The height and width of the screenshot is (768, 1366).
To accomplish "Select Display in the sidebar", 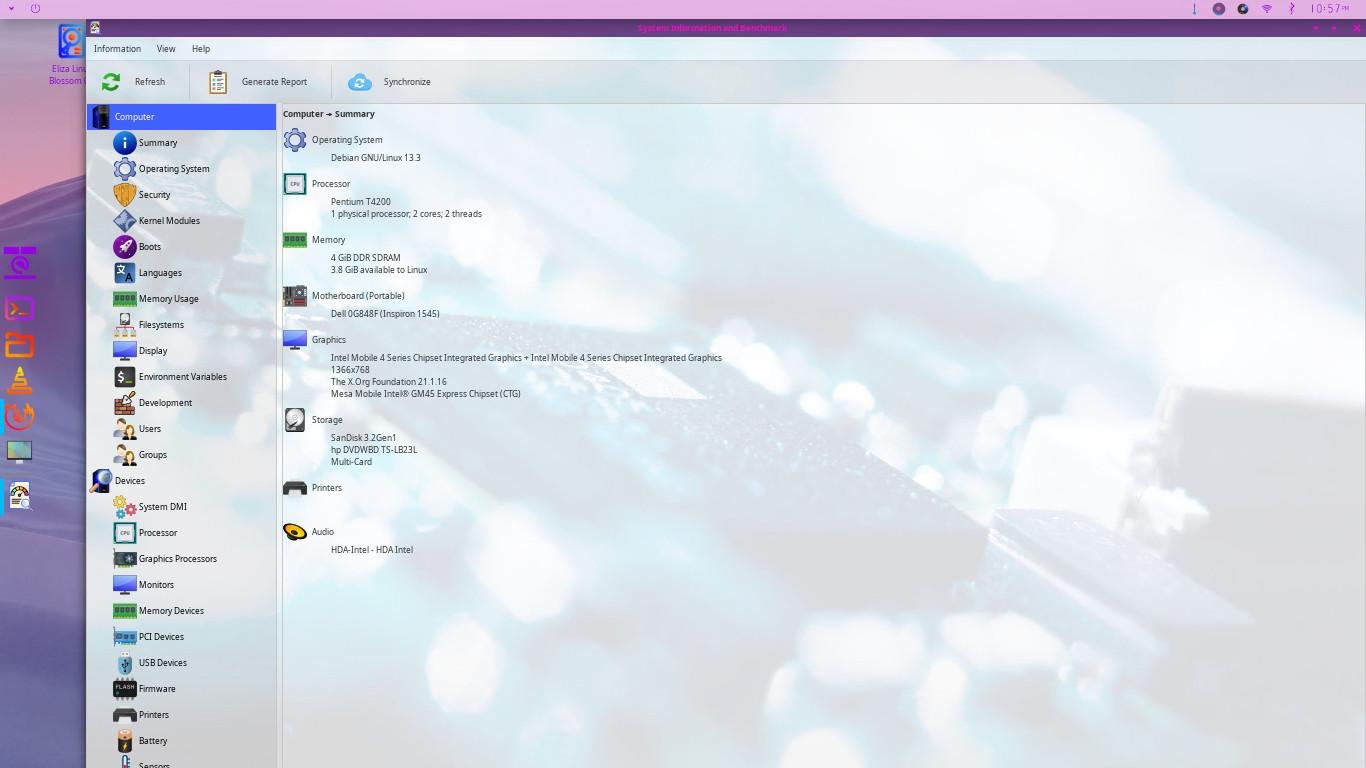I will (153, 351).
